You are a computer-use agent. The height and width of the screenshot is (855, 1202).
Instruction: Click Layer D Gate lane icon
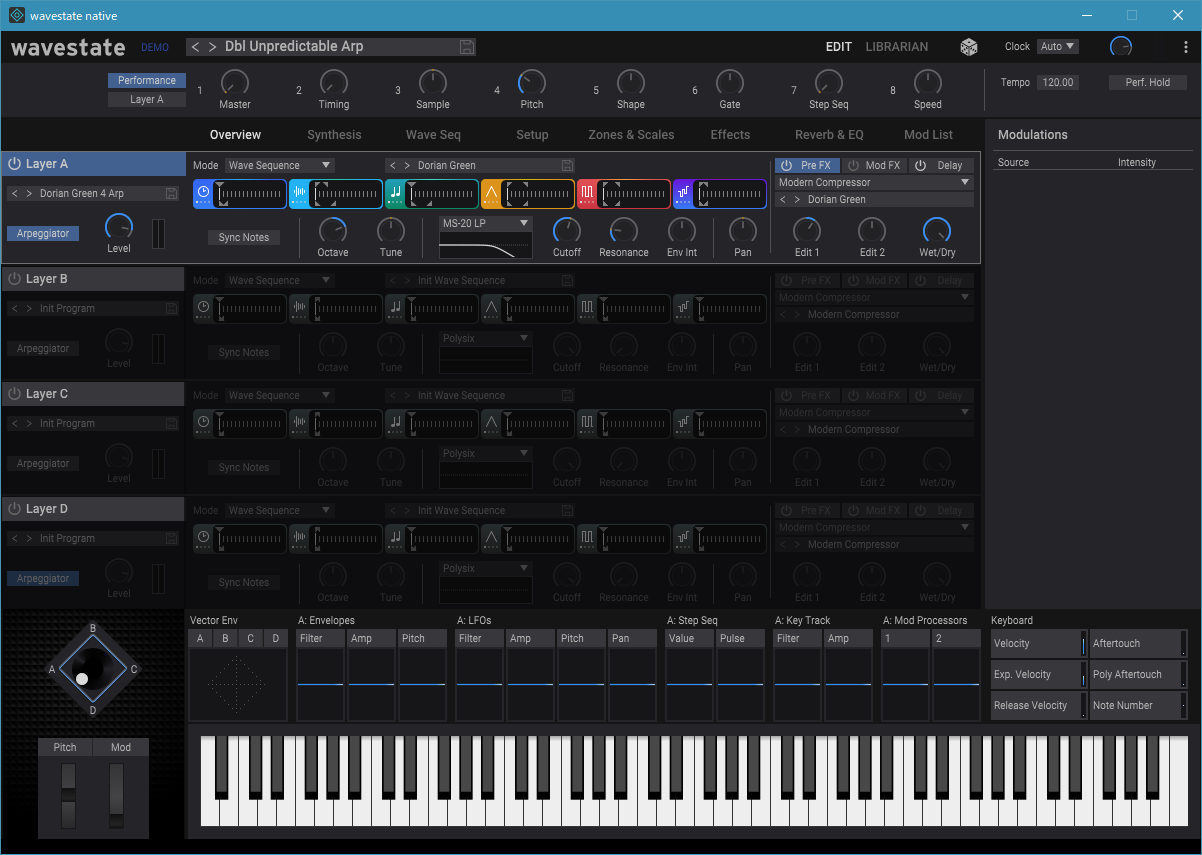[588, 539]
